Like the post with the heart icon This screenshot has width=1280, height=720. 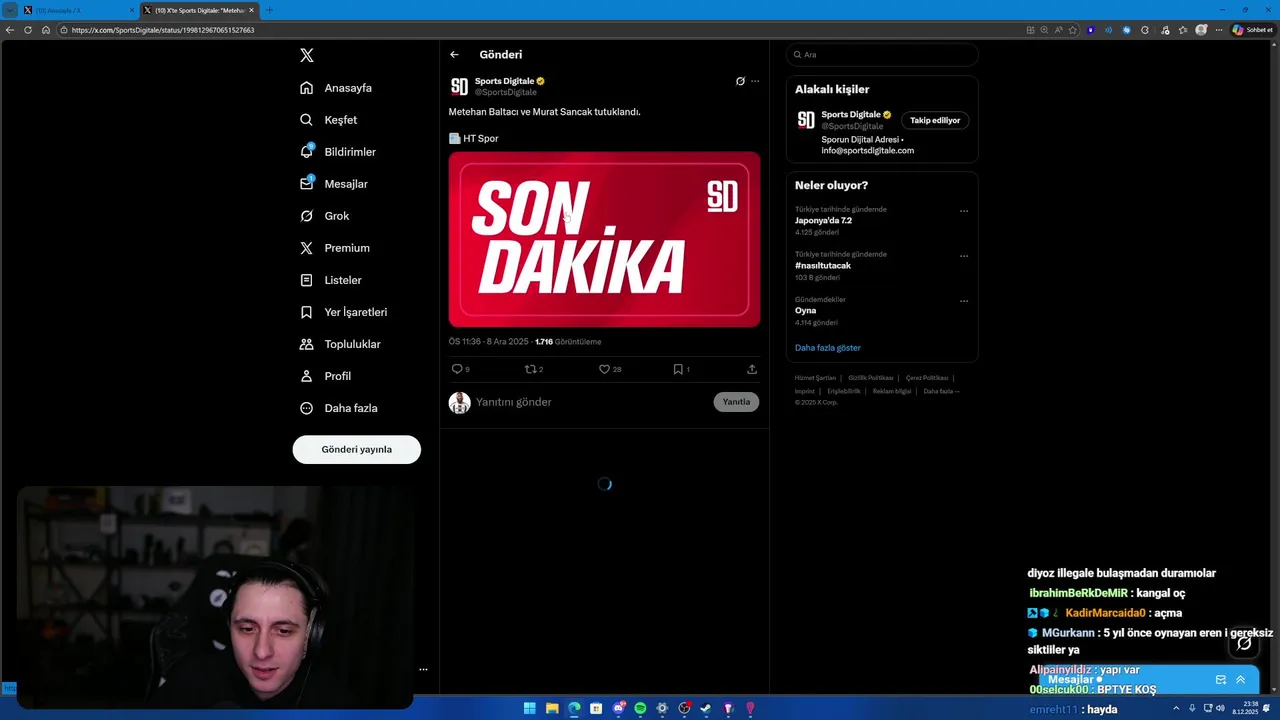[x=604, y=369]
